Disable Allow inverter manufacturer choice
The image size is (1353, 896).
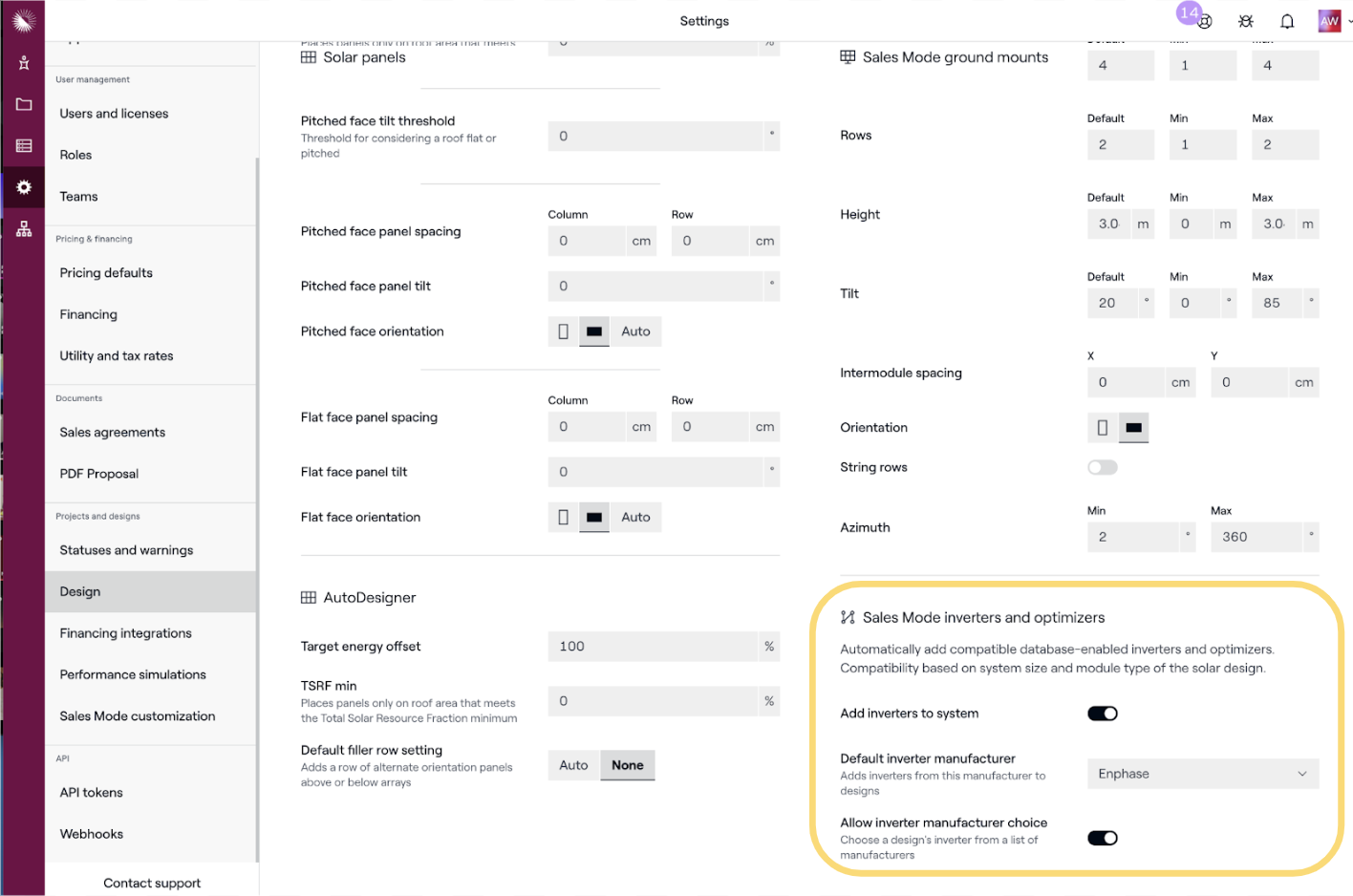pyautogui.click(x=1102, y=838)
